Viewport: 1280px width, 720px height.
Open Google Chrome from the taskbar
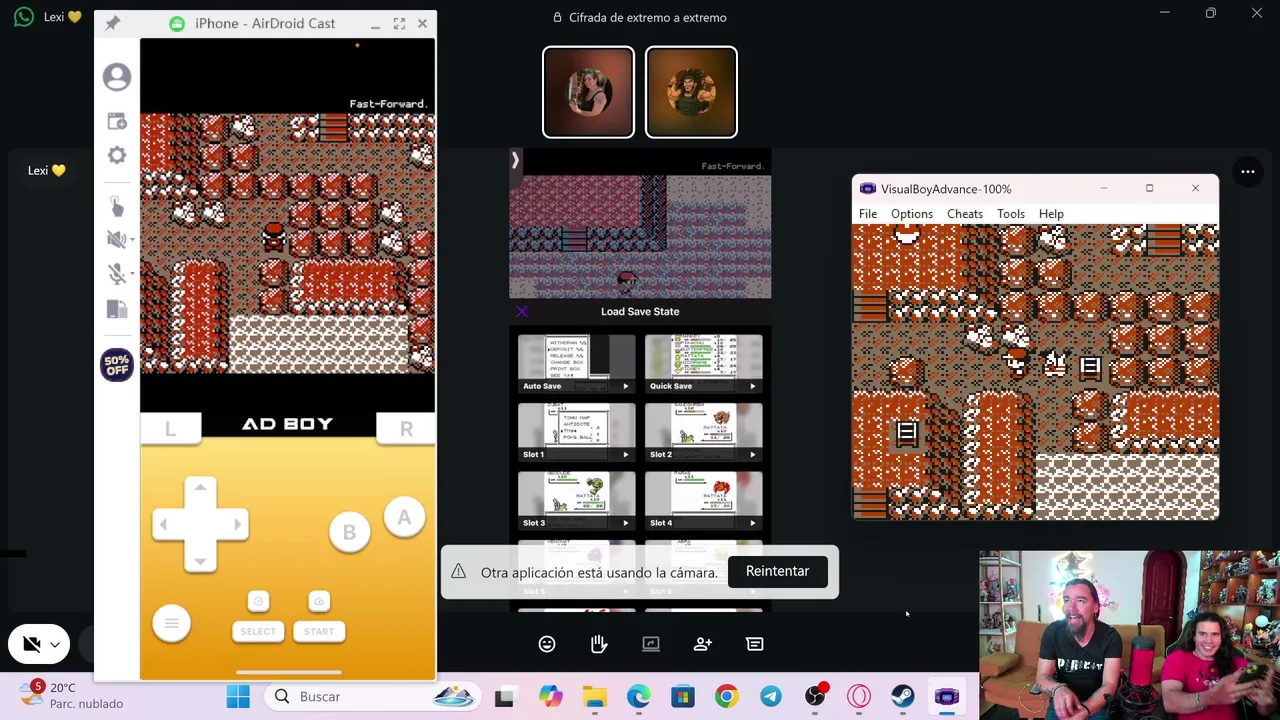pyautogui.click(x=727, y=696)
